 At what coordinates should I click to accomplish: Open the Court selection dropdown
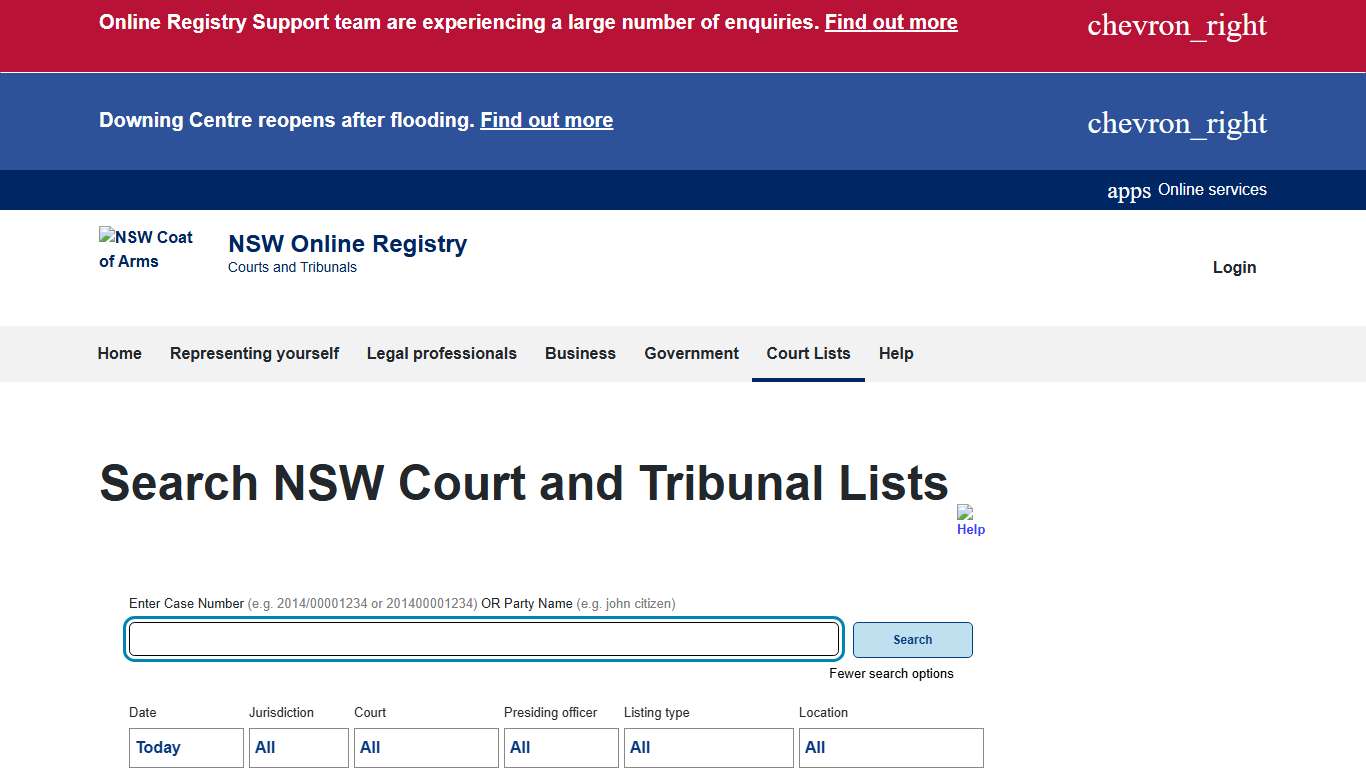pos(425,747)
